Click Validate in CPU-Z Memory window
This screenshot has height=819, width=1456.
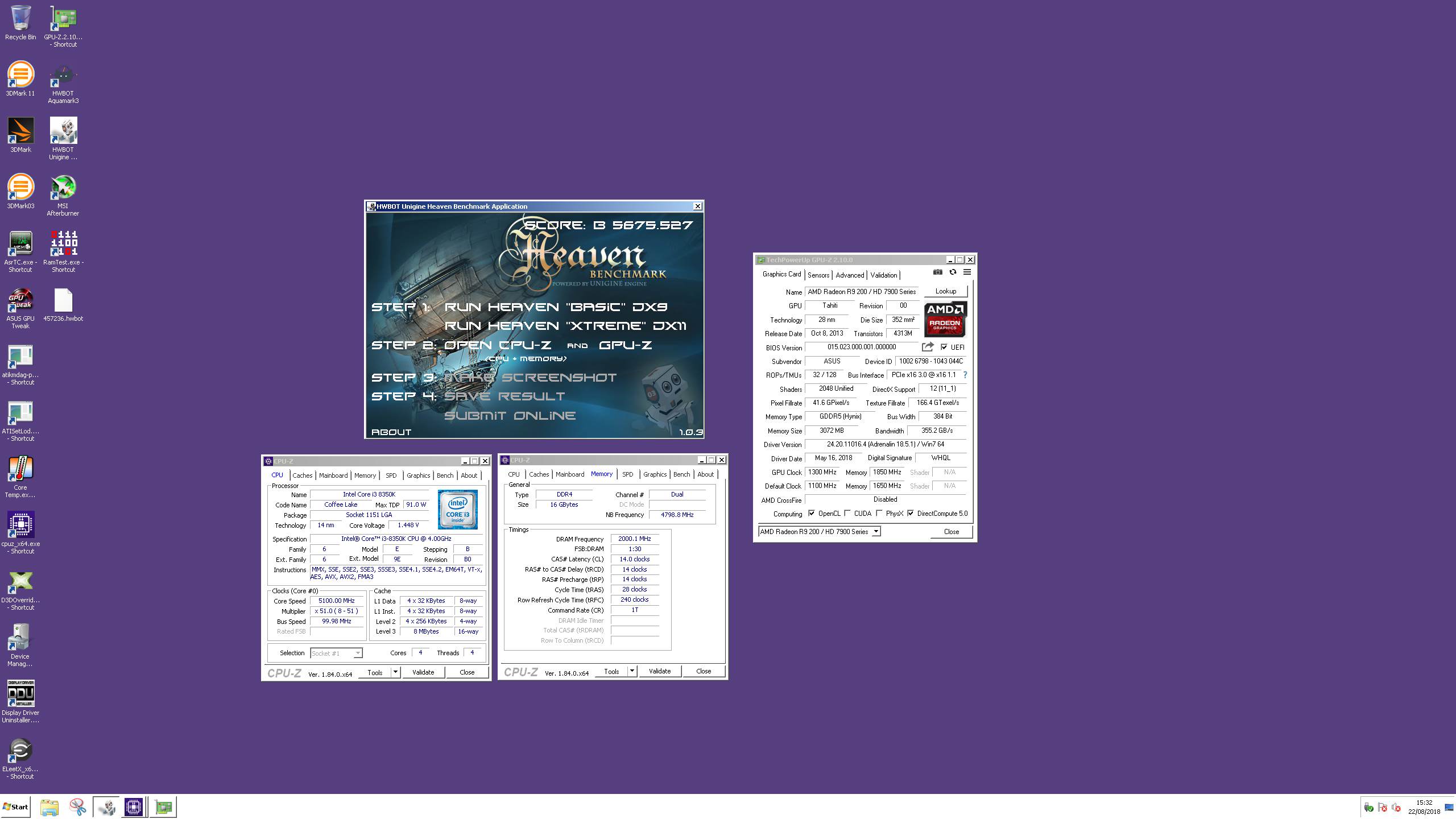(x=660, y=671)
